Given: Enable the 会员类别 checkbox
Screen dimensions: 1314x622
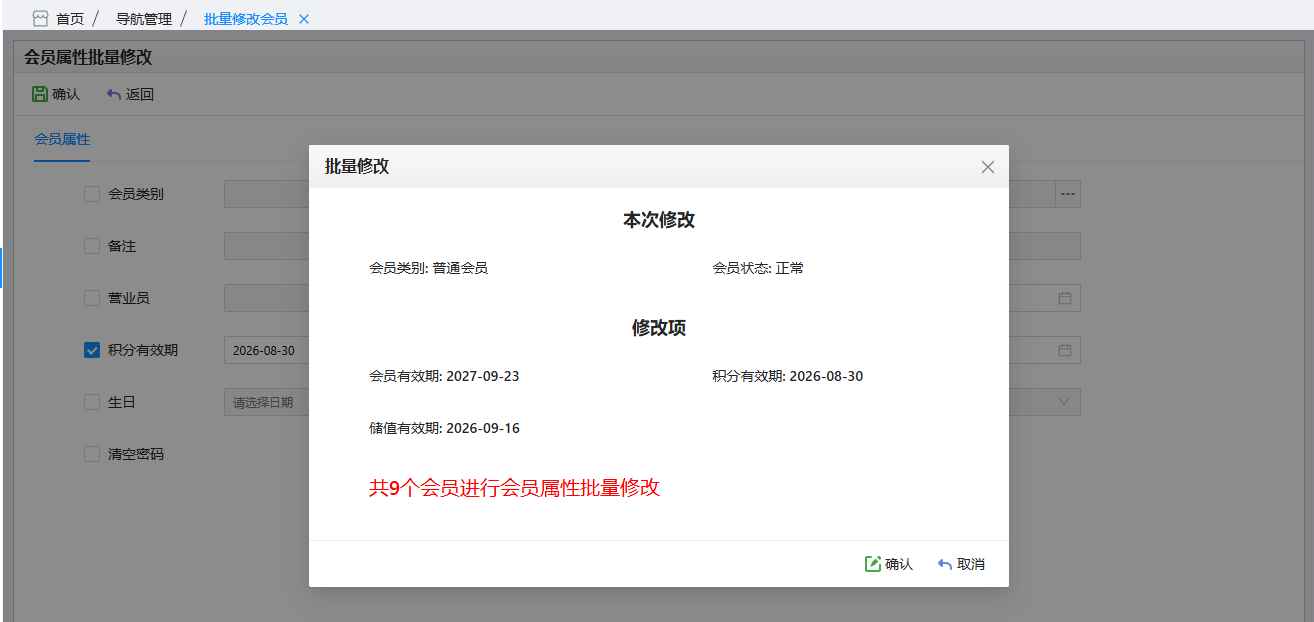Looking at the screenshot, I should pyautogui.click(x=92, y=194).
